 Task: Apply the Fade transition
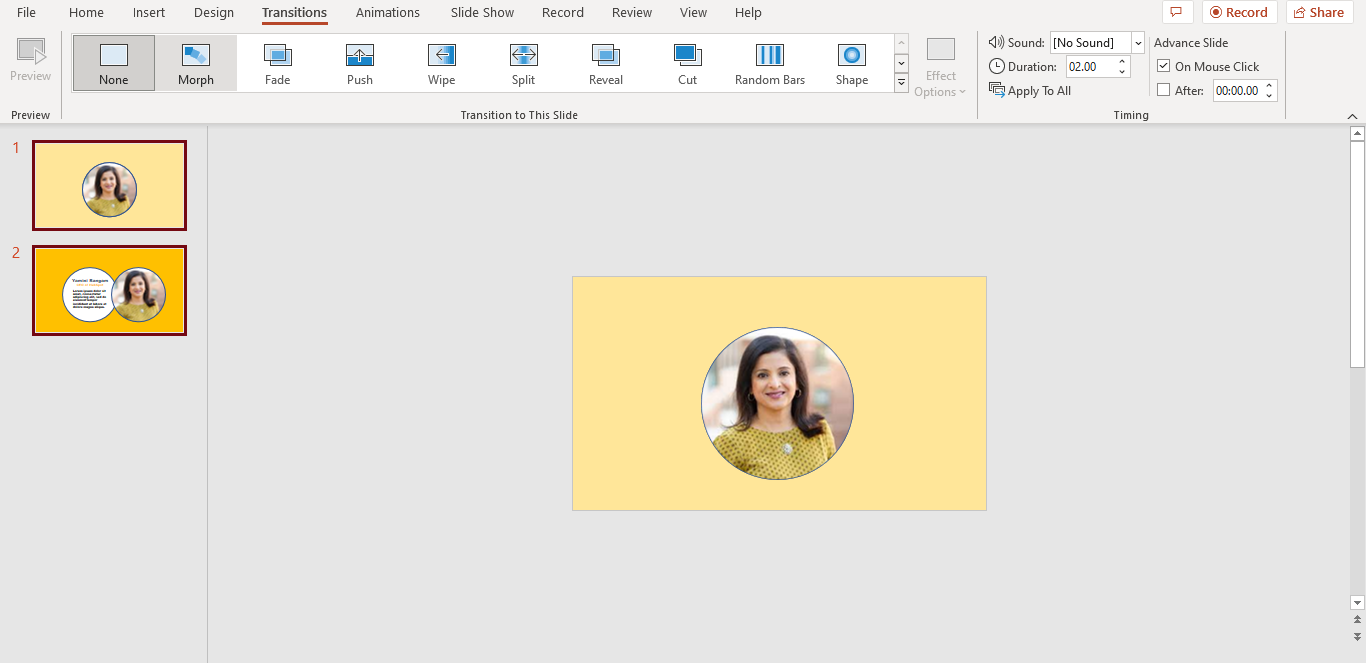278,63
